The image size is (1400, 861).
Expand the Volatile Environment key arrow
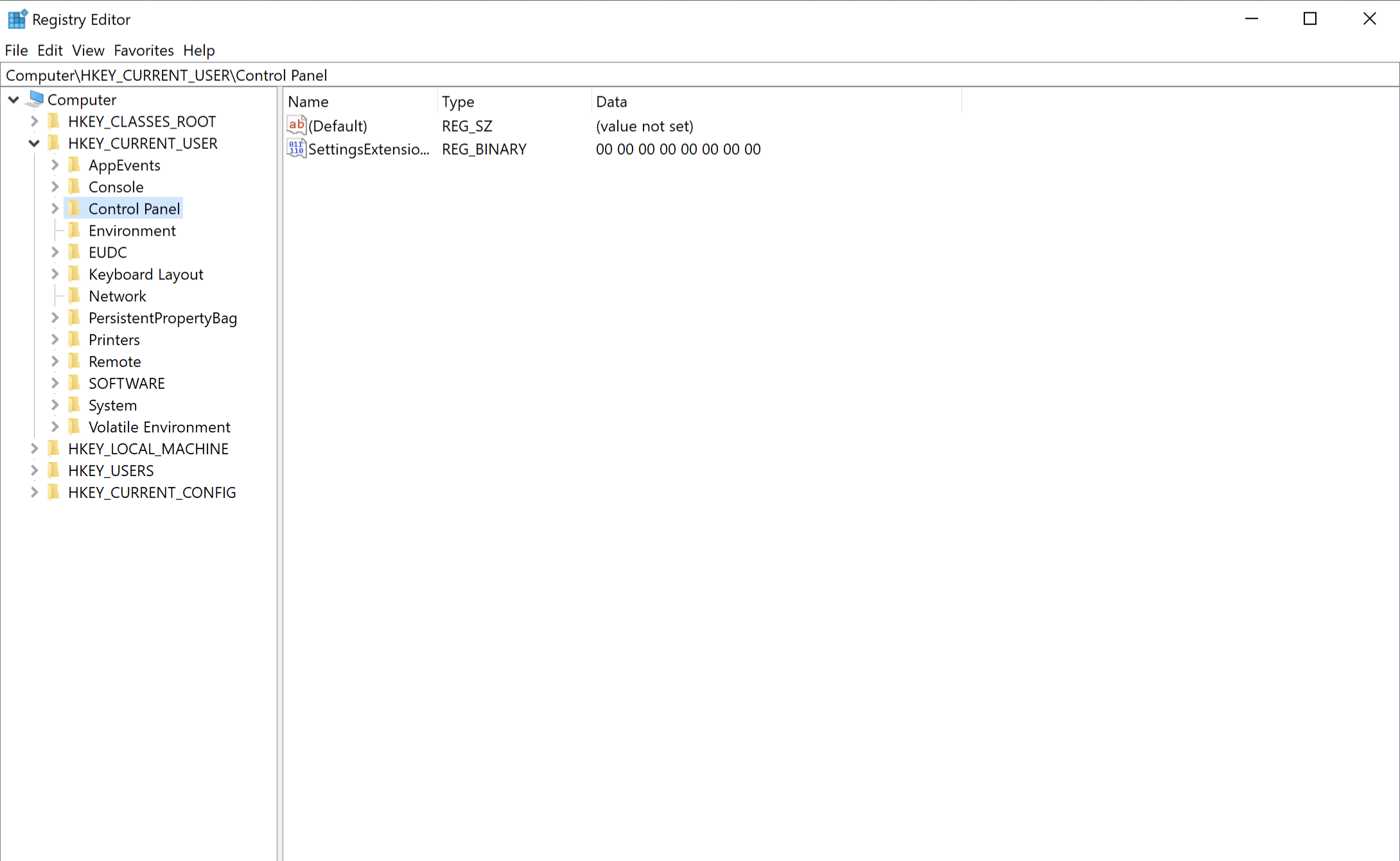coord(55,427)
